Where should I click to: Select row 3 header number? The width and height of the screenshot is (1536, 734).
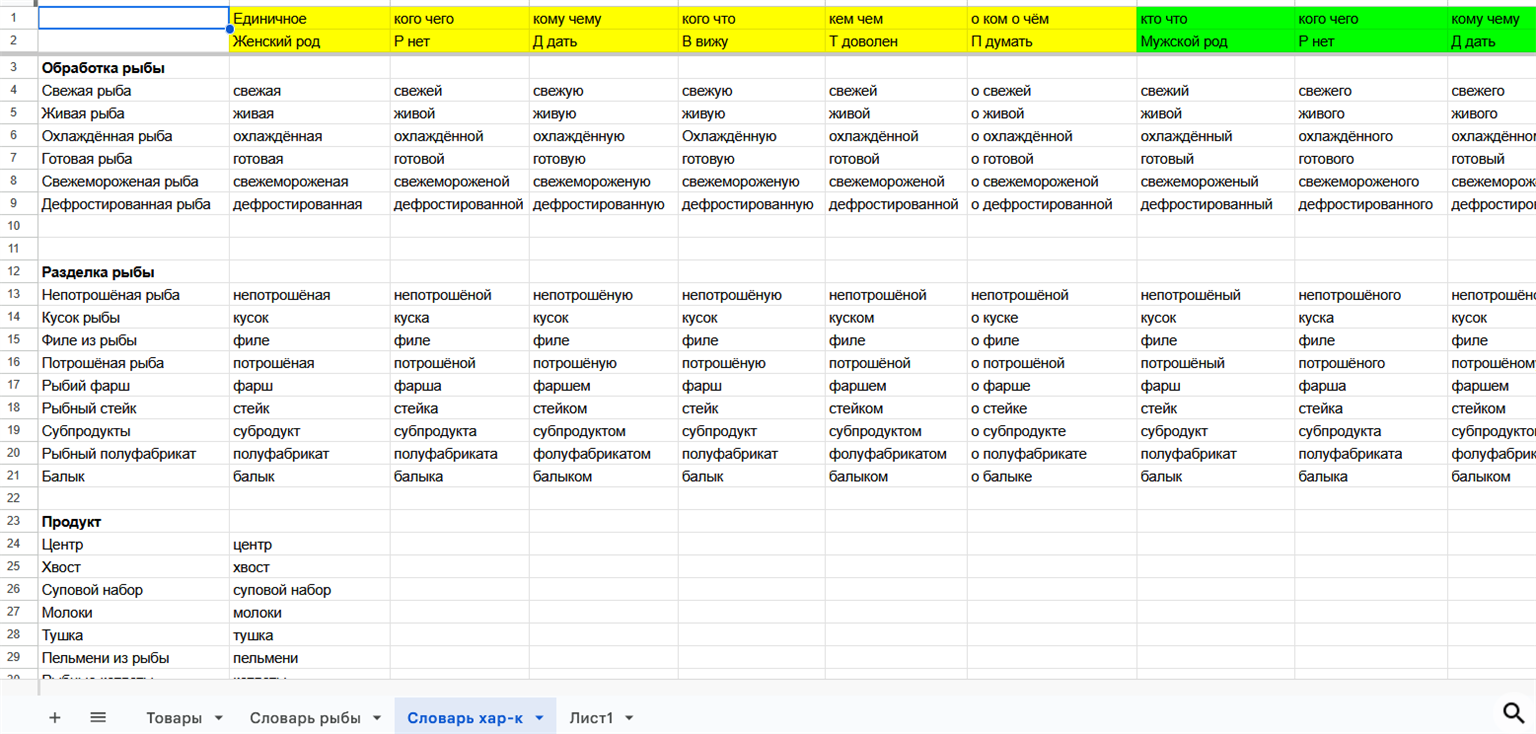pyautogui.click(x=14, y=67)
